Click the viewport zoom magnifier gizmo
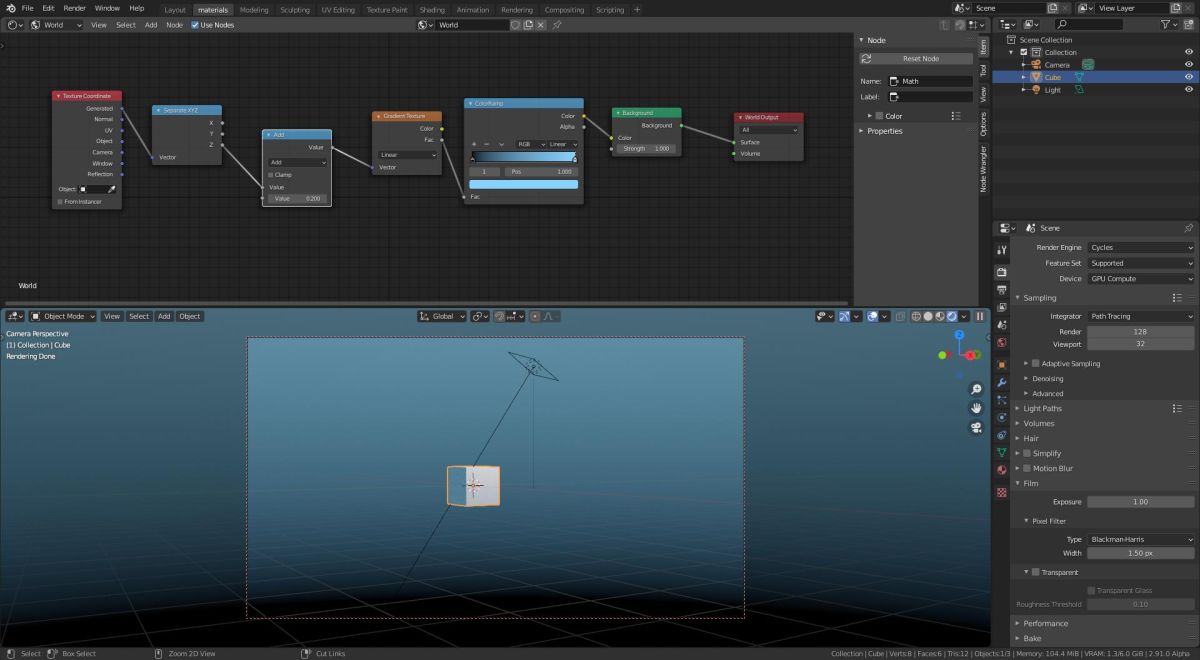1200x660 pixels. coord(976,389)
